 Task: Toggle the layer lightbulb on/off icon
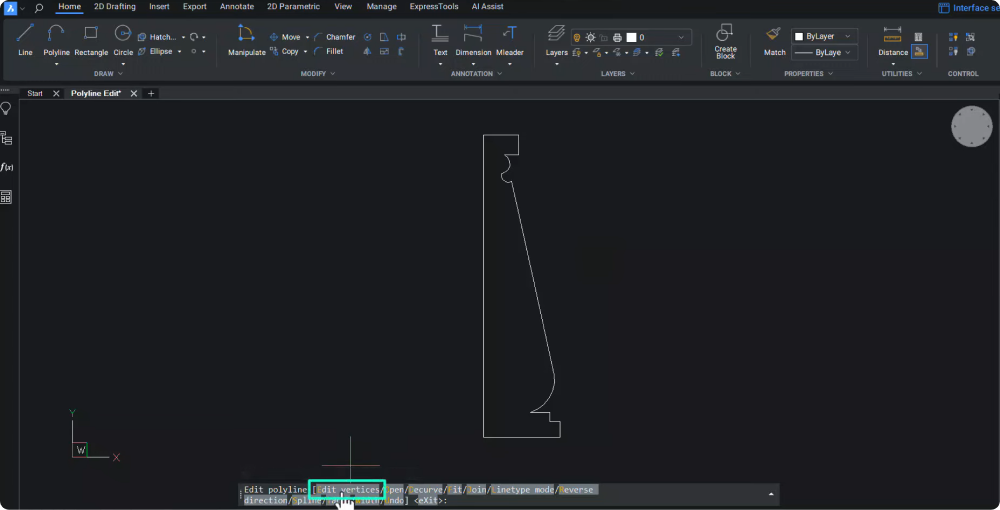[576, 37]
